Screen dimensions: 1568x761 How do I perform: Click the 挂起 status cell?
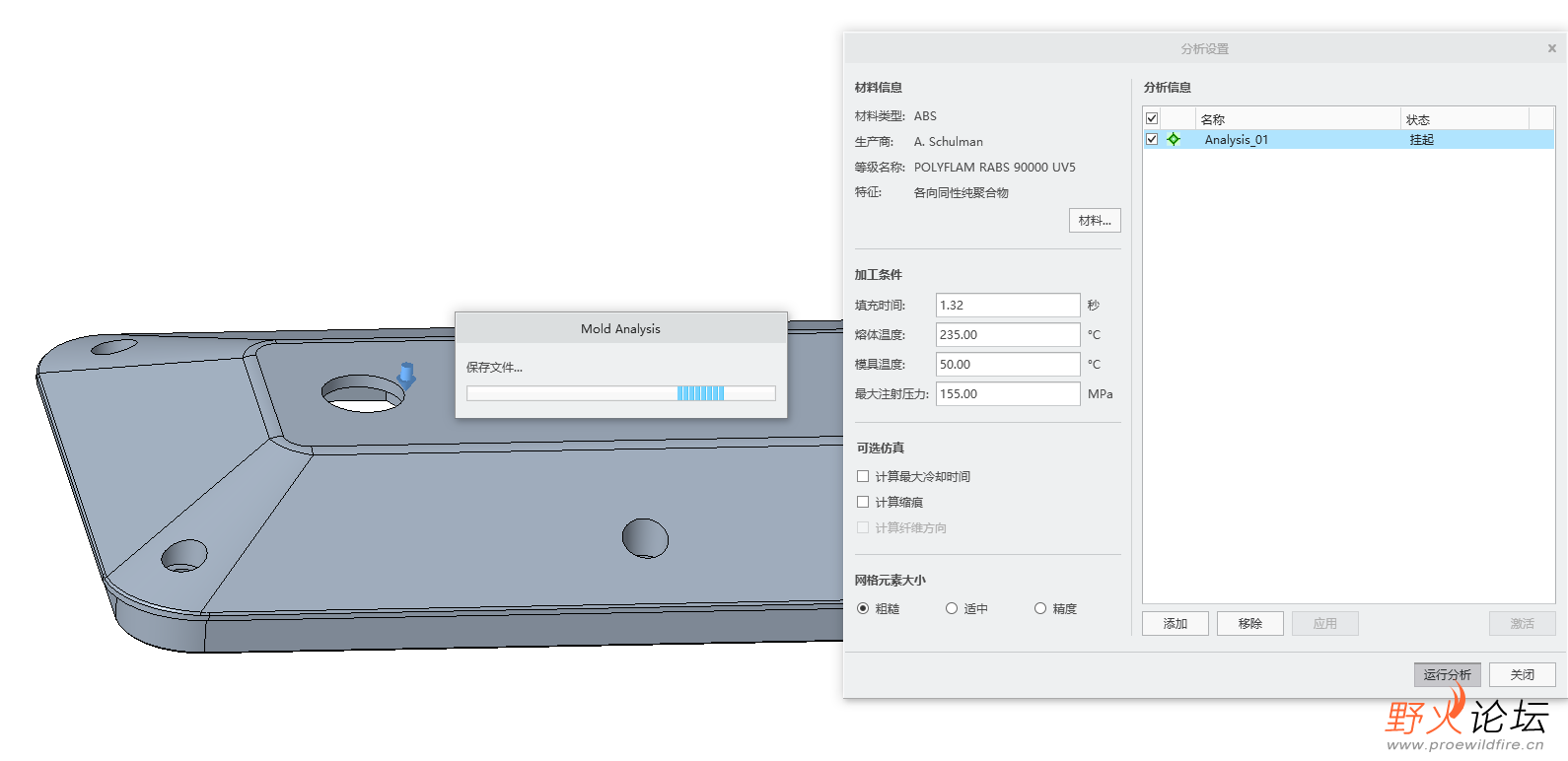1422,139
